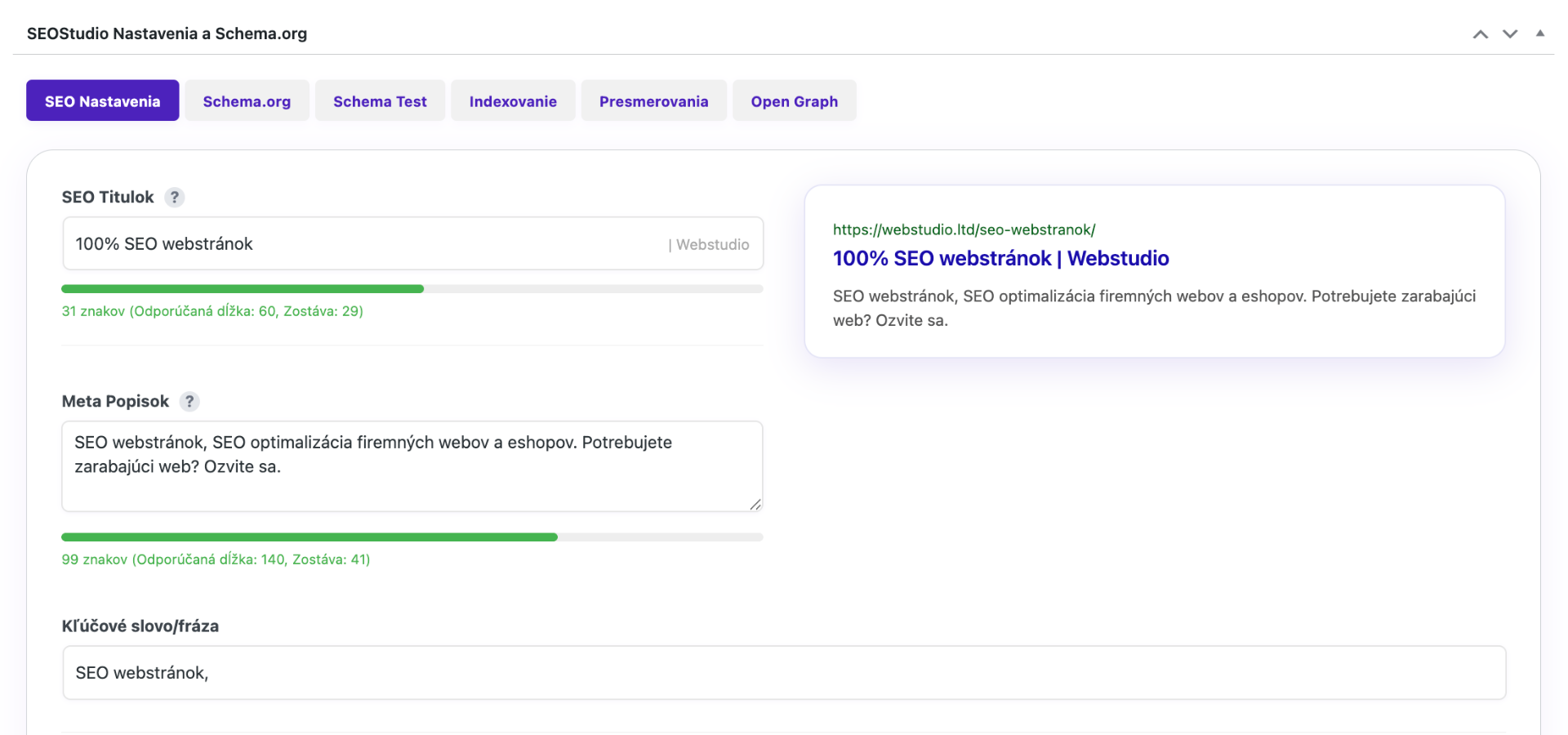Switch to the SEO Nastavenia tab

tap(102, 101)
